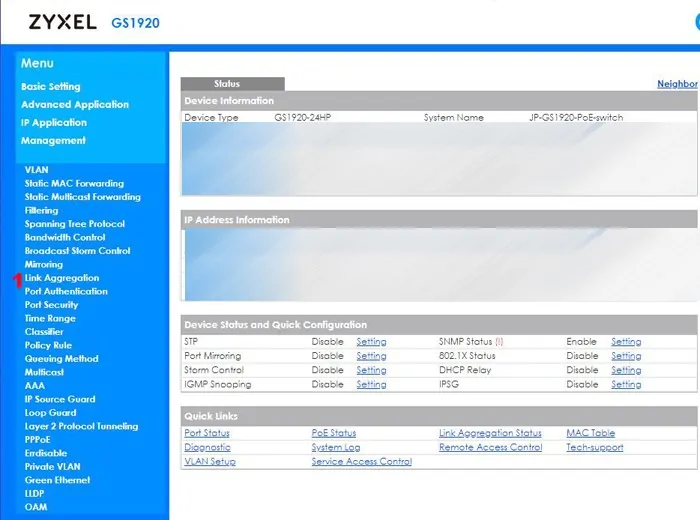Switch to the Status tab
Image resolution: width=700 pixels, height=520 pixels.
click(x=233, y=84)
